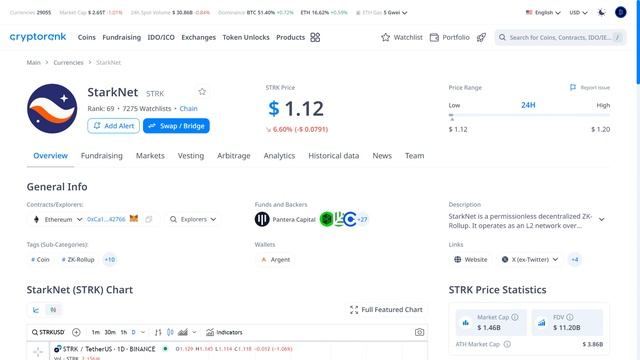Click the StarkNet coin logo
640x360 pixels.
click(x=52, y=109)
